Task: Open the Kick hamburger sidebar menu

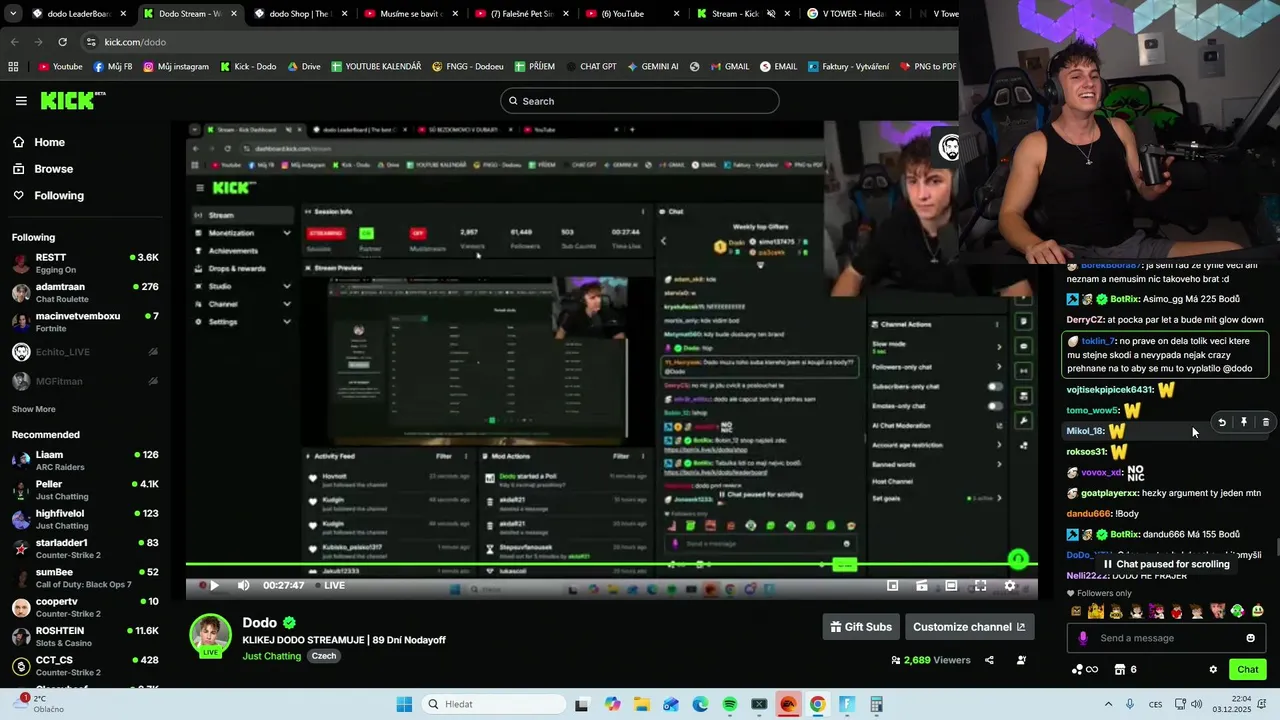Action: point(21,101)
